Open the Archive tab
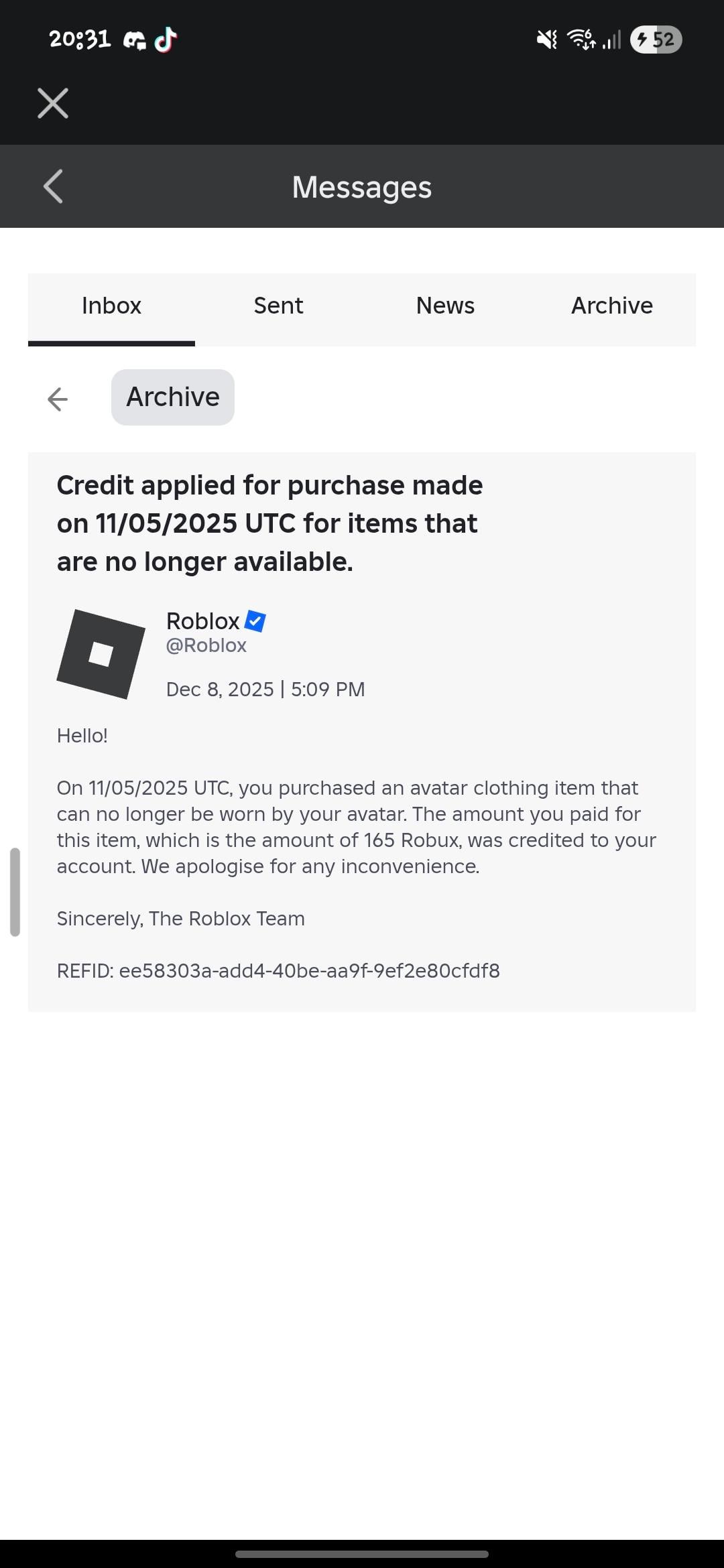This screenshot has width=724, height=1568. 612,306
